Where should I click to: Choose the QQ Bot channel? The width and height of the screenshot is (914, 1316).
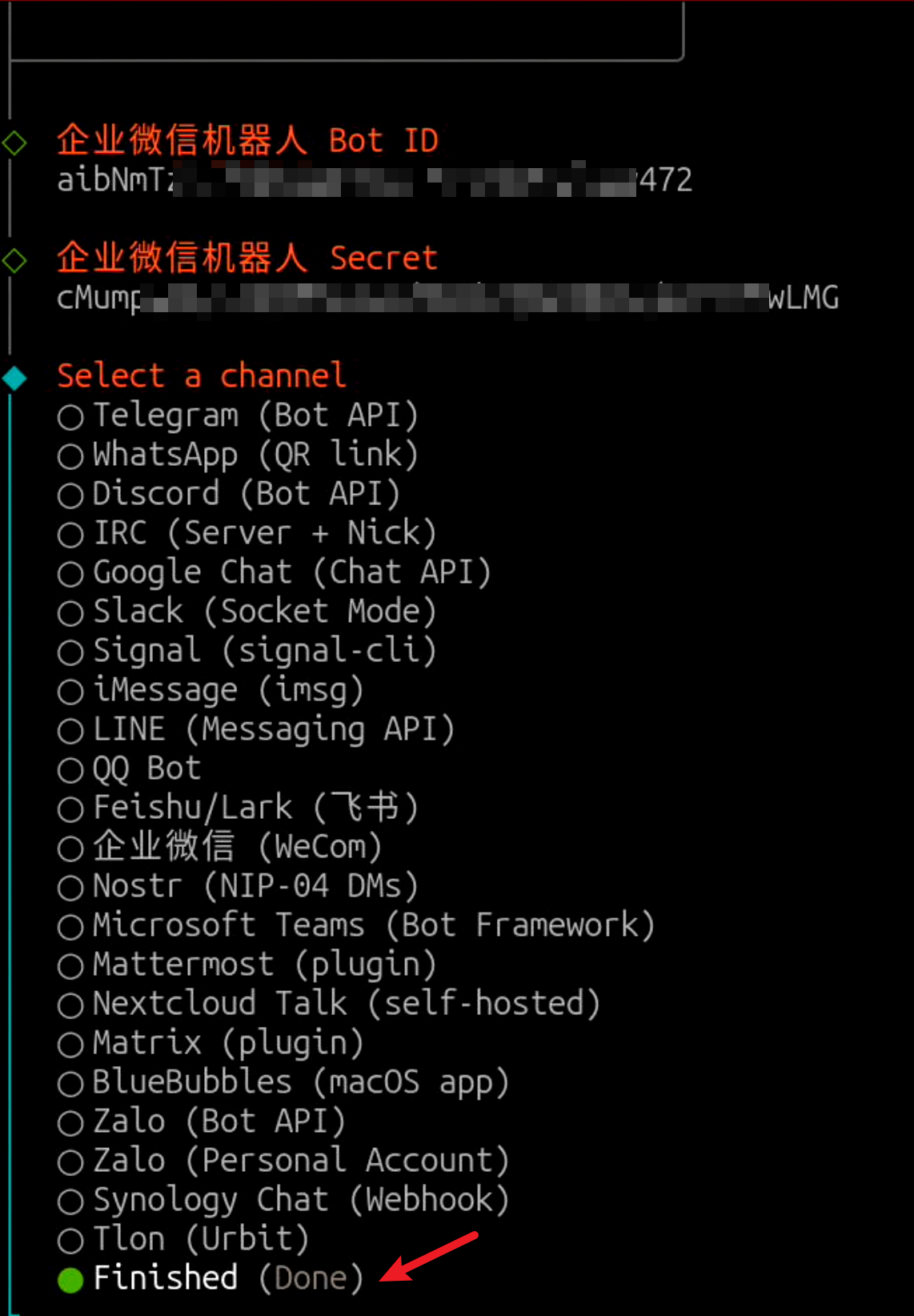70,769
